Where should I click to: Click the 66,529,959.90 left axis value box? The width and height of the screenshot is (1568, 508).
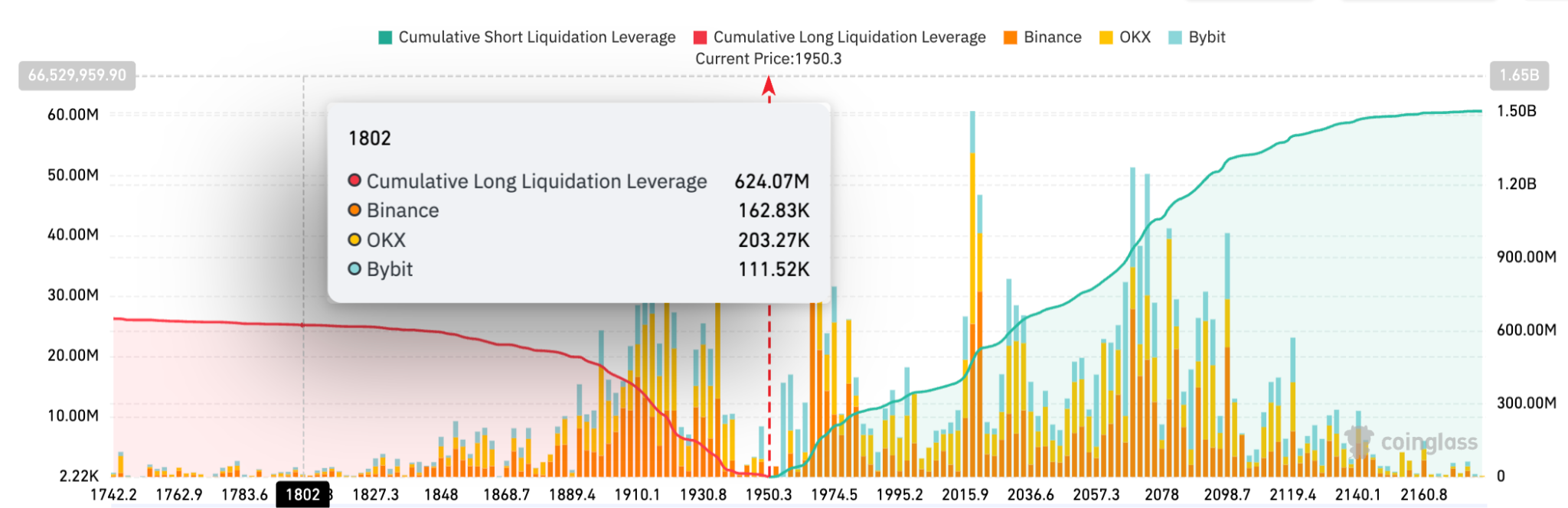77,75
